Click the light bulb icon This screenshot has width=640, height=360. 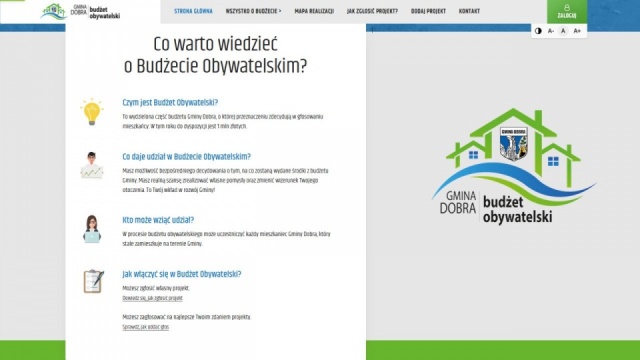pos(92,111)
